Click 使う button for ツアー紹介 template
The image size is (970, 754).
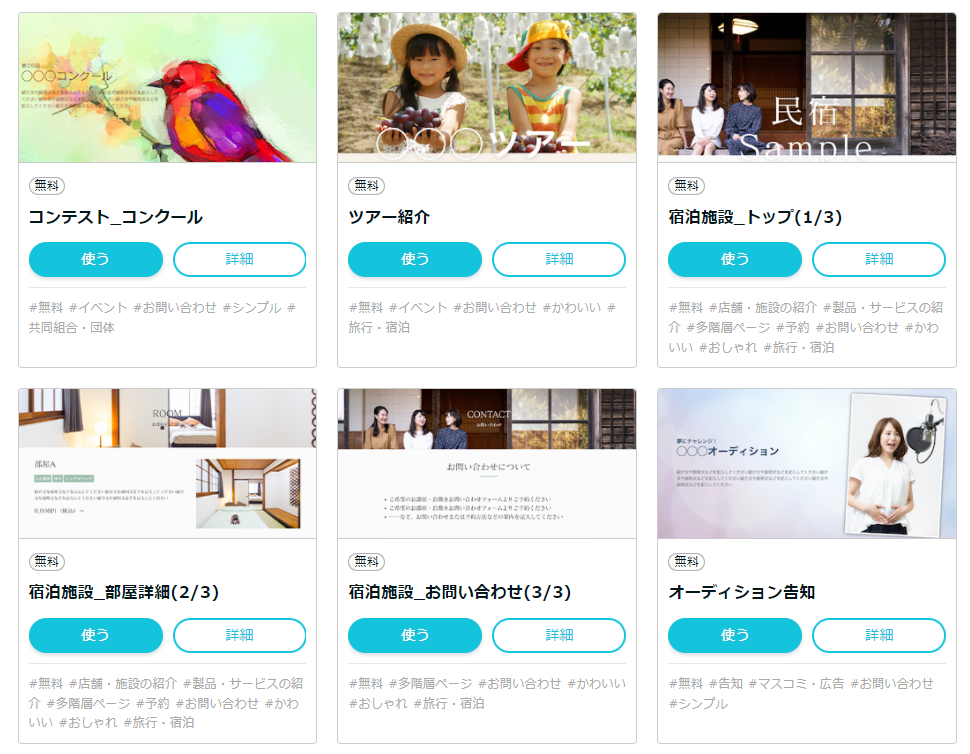pyautogui.click(x=415, y=259)
